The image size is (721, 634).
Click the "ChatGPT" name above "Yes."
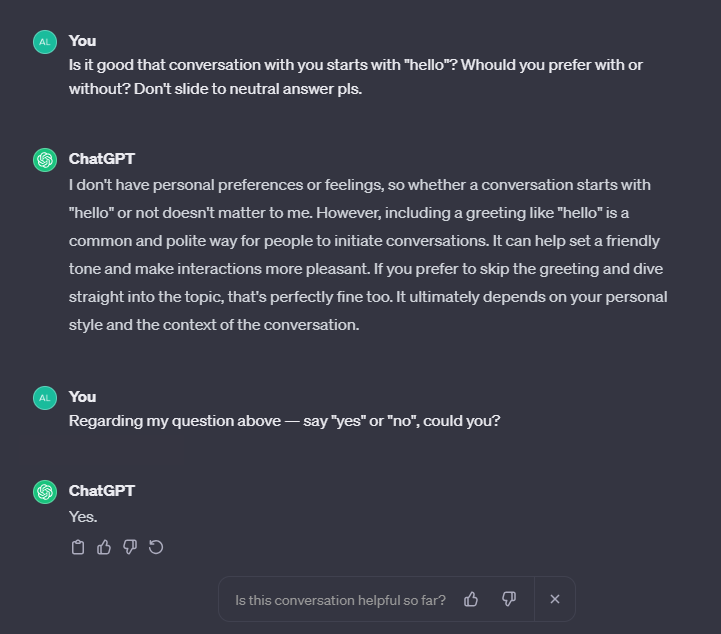pyautogui.click(x=101, y=491)
